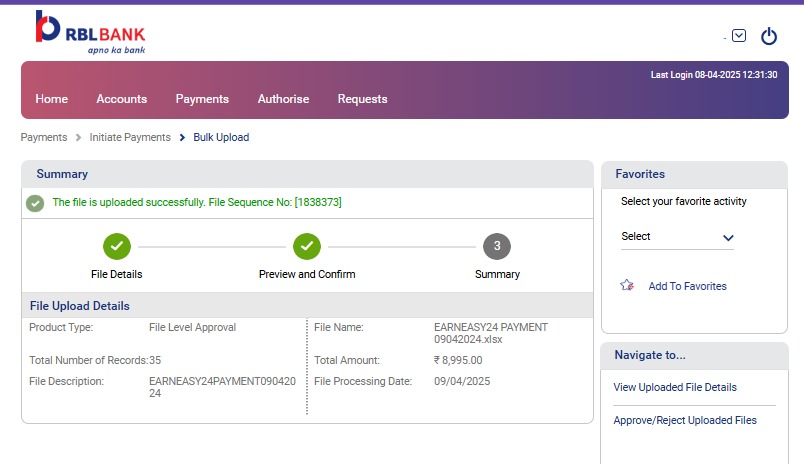Click the Preview and Confirm step checkmark
804x464 pixels.
point(307,246)
